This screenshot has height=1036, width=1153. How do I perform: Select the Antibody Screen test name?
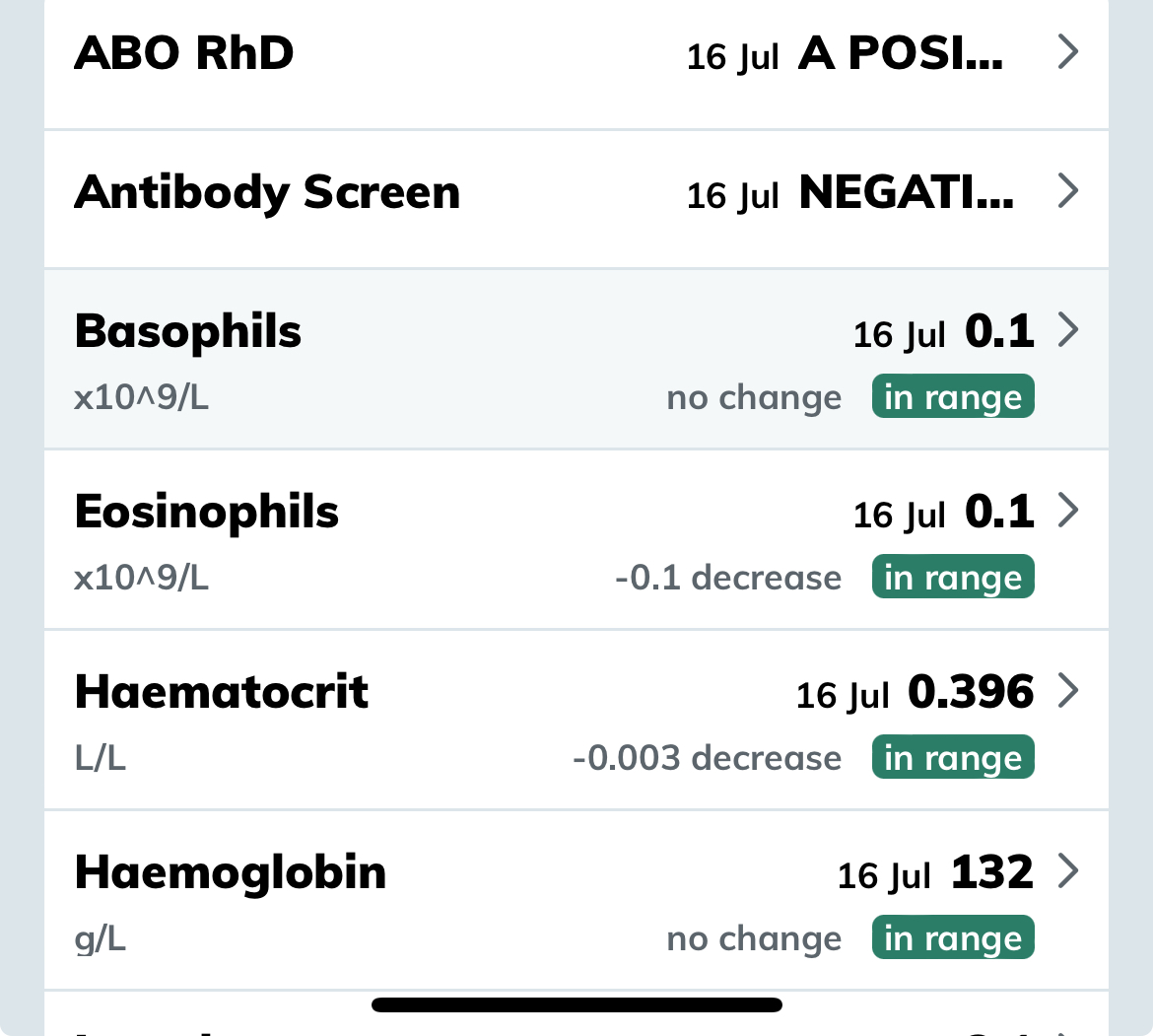[267, 191]
